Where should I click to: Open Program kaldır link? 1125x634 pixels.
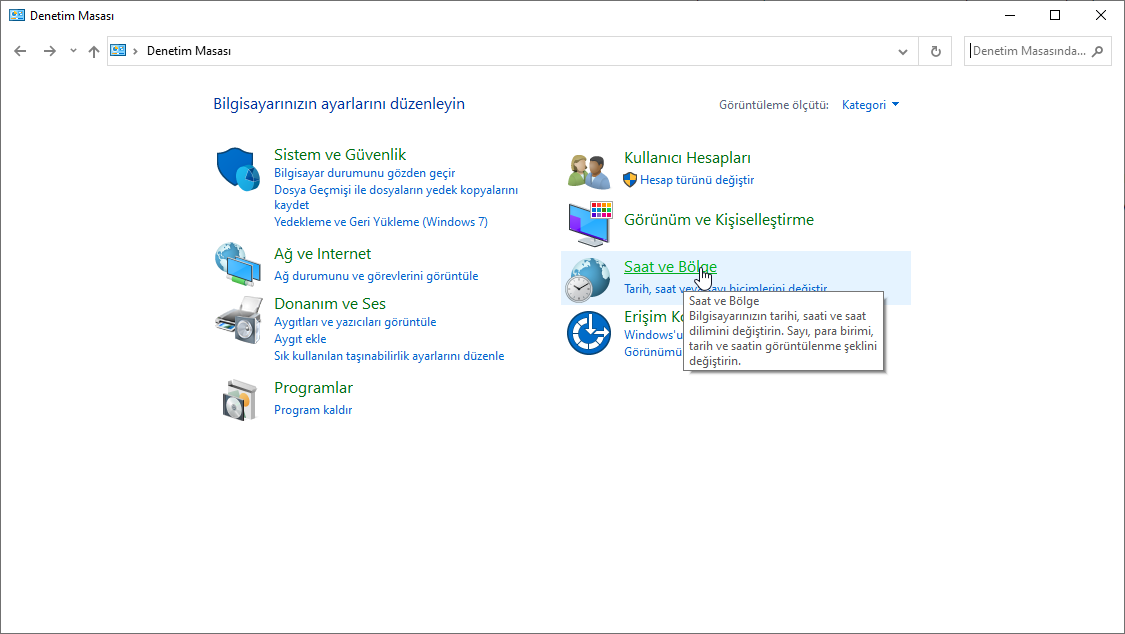[x=313, y=410]
